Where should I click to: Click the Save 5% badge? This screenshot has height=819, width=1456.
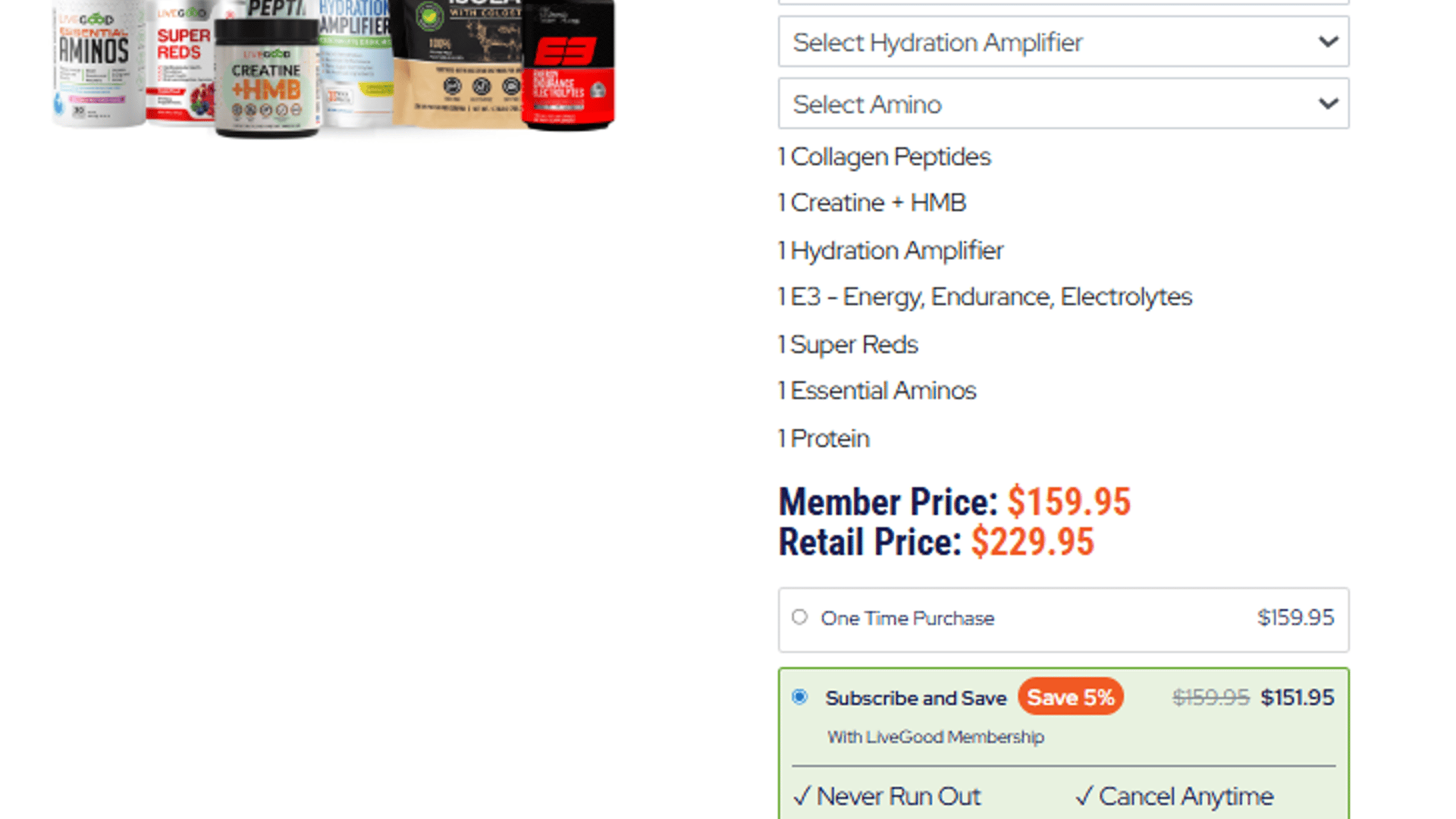(1070, 697)
